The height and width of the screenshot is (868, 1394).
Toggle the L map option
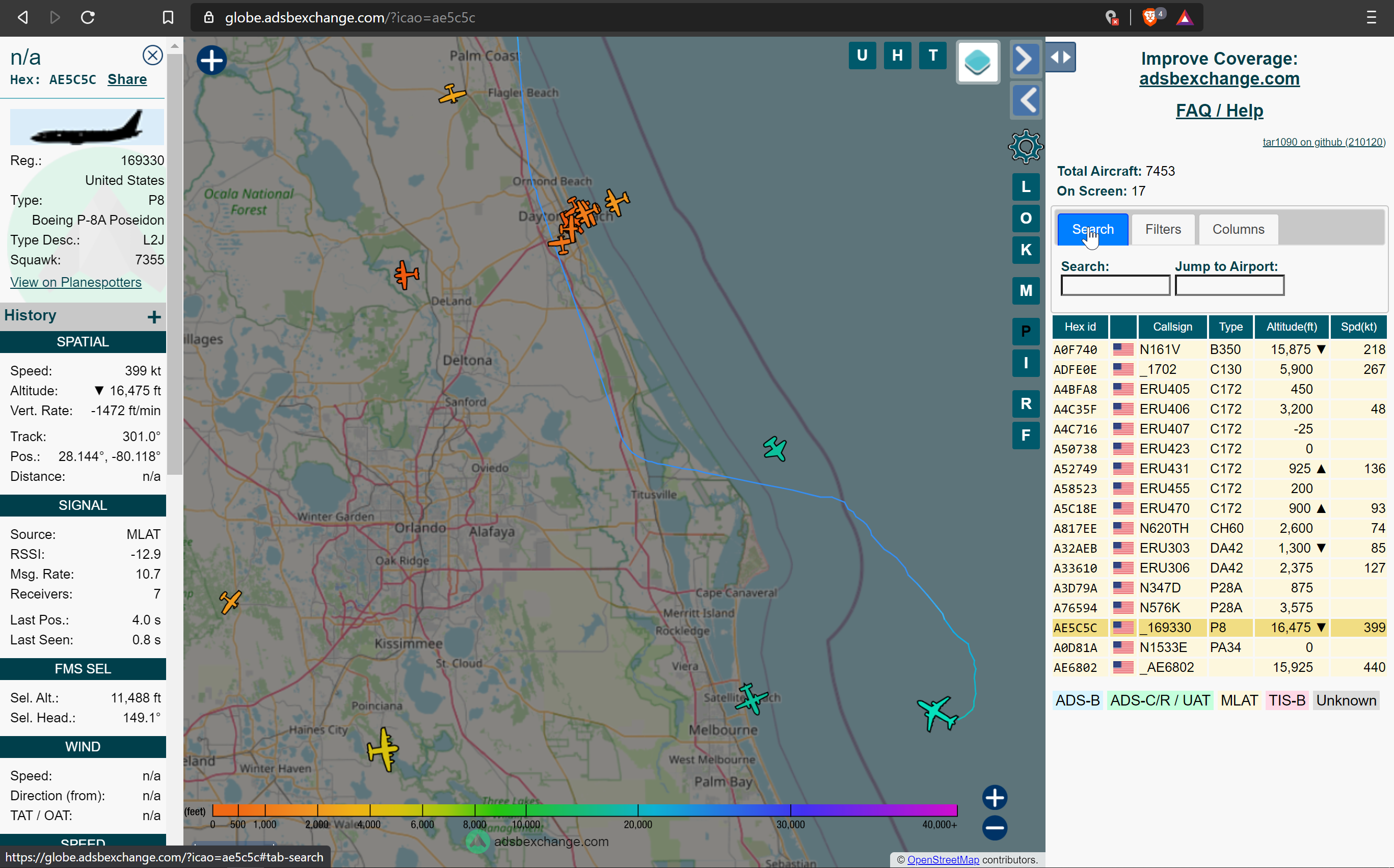[1026, 186]
